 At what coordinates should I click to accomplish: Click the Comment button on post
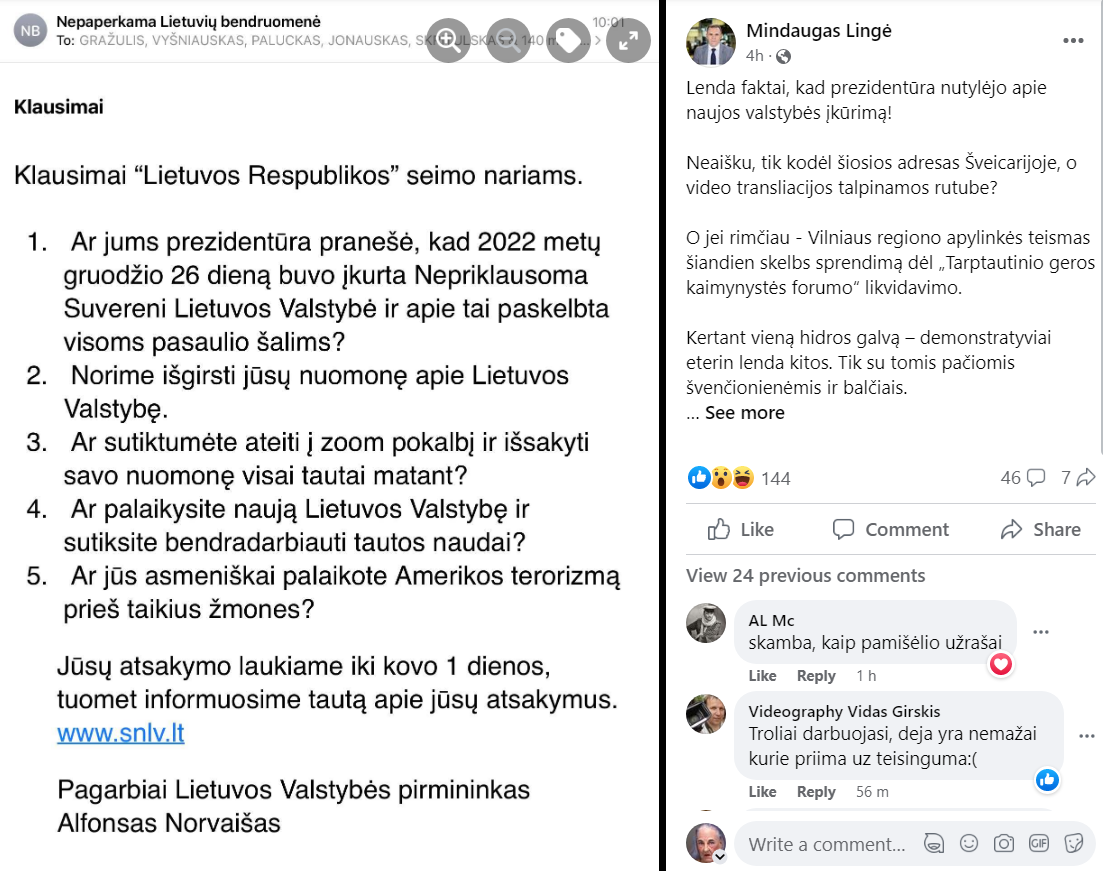[x=891, y=529]
